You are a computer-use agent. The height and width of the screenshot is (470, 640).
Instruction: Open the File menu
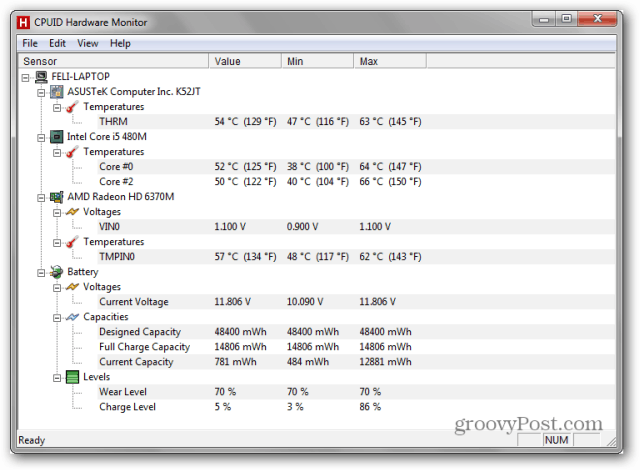(x=30, y=43)
